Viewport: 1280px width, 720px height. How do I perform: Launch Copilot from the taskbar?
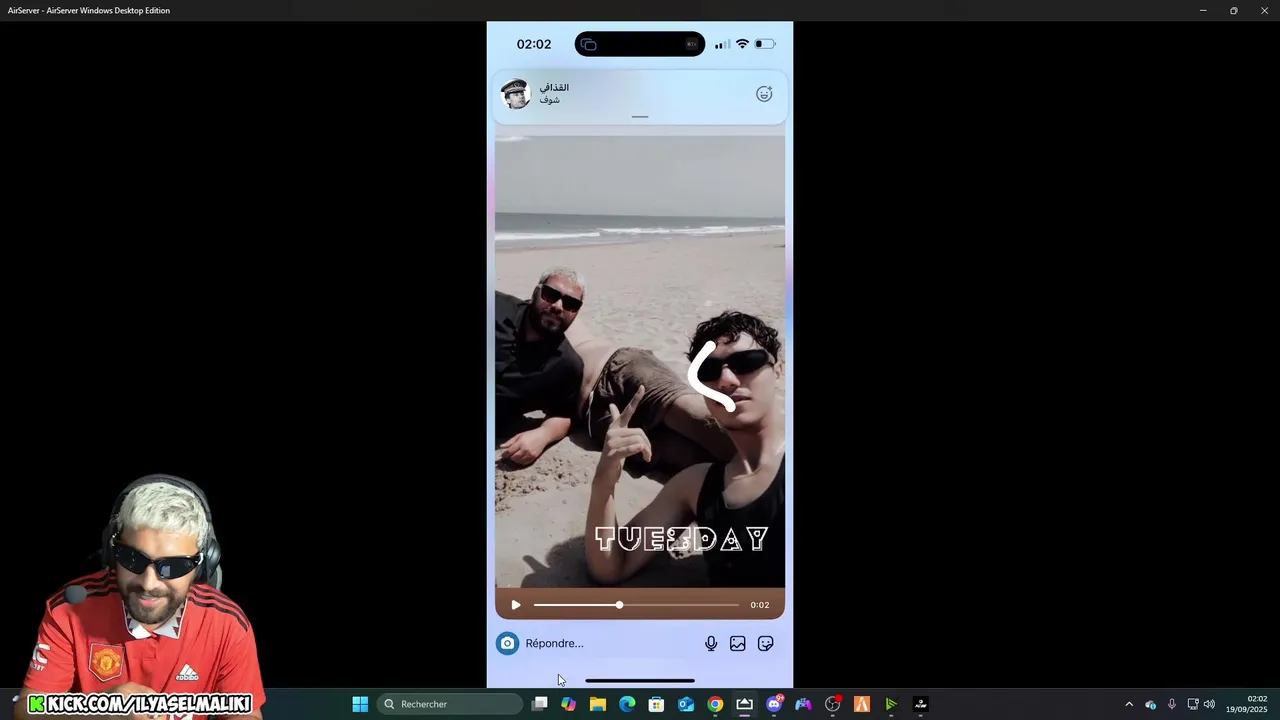tap(569, 704)
